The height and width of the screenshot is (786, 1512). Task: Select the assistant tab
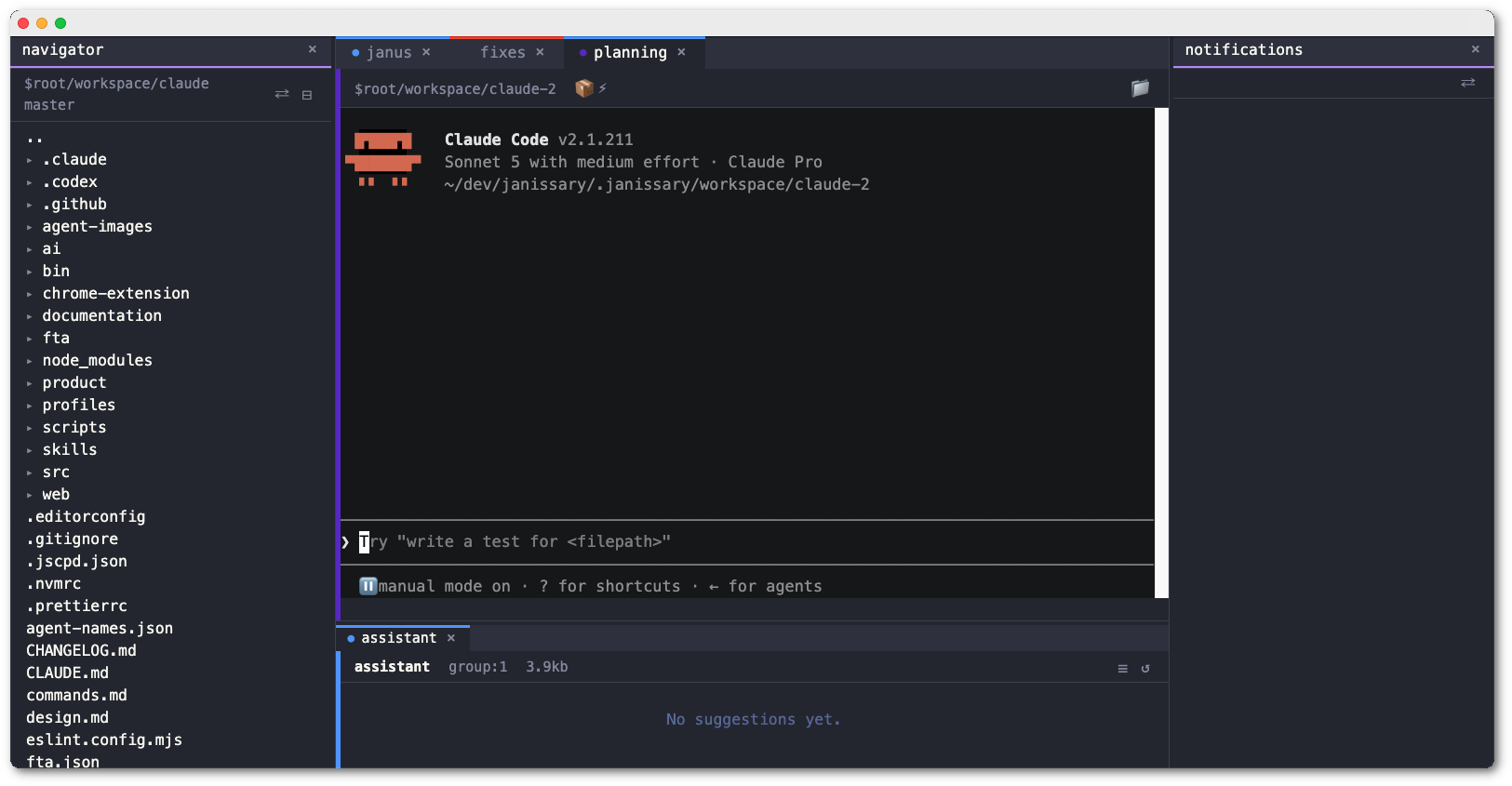pos(398,638)
